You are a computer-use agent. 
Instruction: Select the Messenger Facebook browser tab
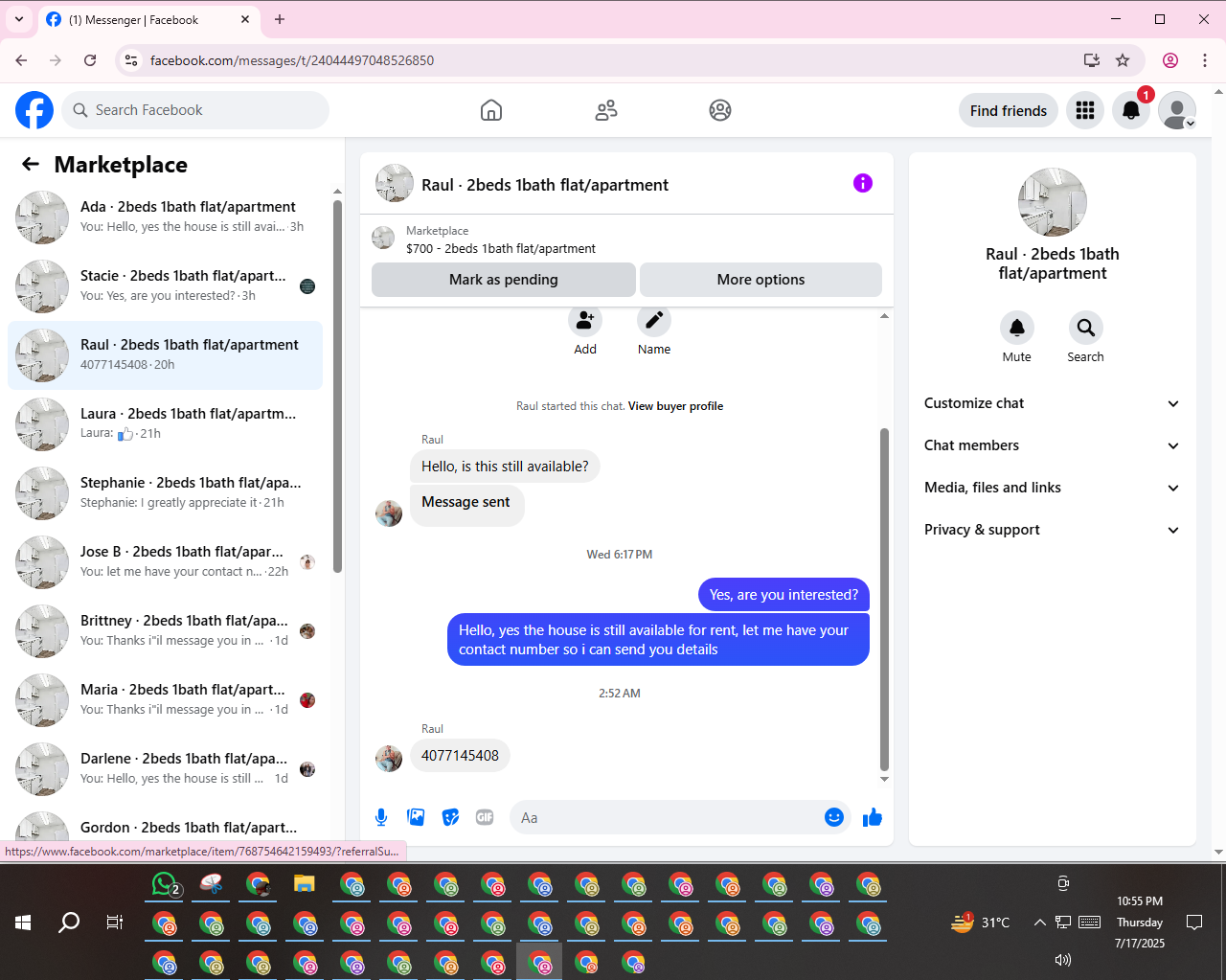(x=148, y=20)
